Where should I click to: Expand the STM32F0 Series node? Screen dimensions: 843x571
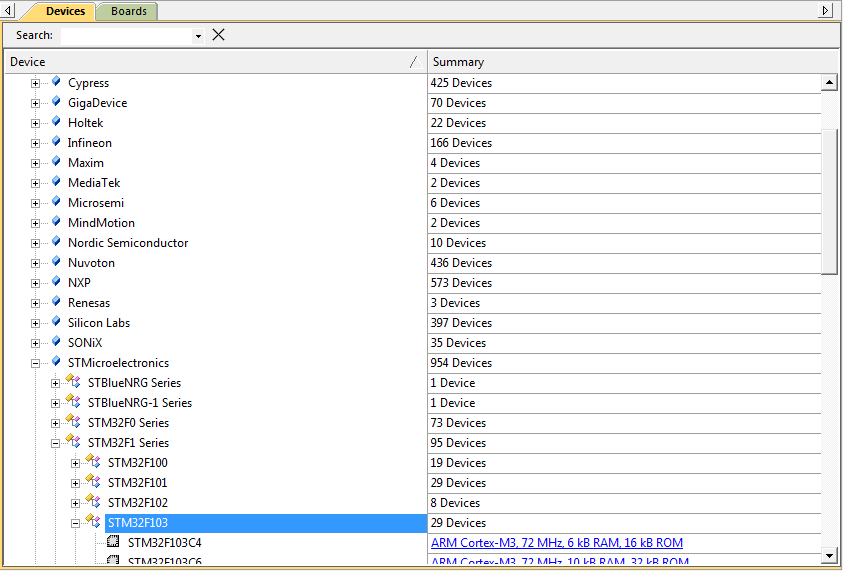(x=55, y=424)
